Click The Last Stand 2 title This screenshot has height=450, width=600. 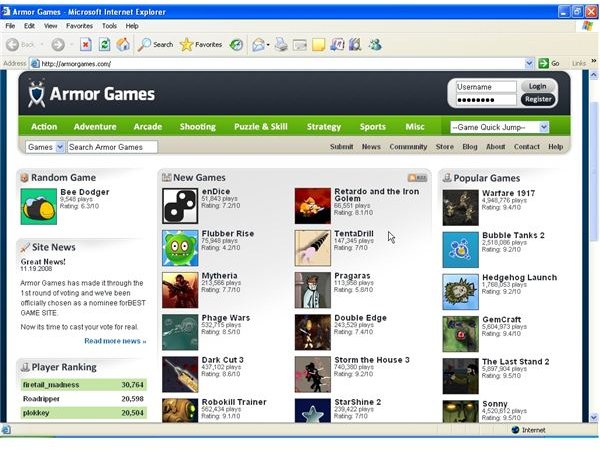[x=515, y=362]
